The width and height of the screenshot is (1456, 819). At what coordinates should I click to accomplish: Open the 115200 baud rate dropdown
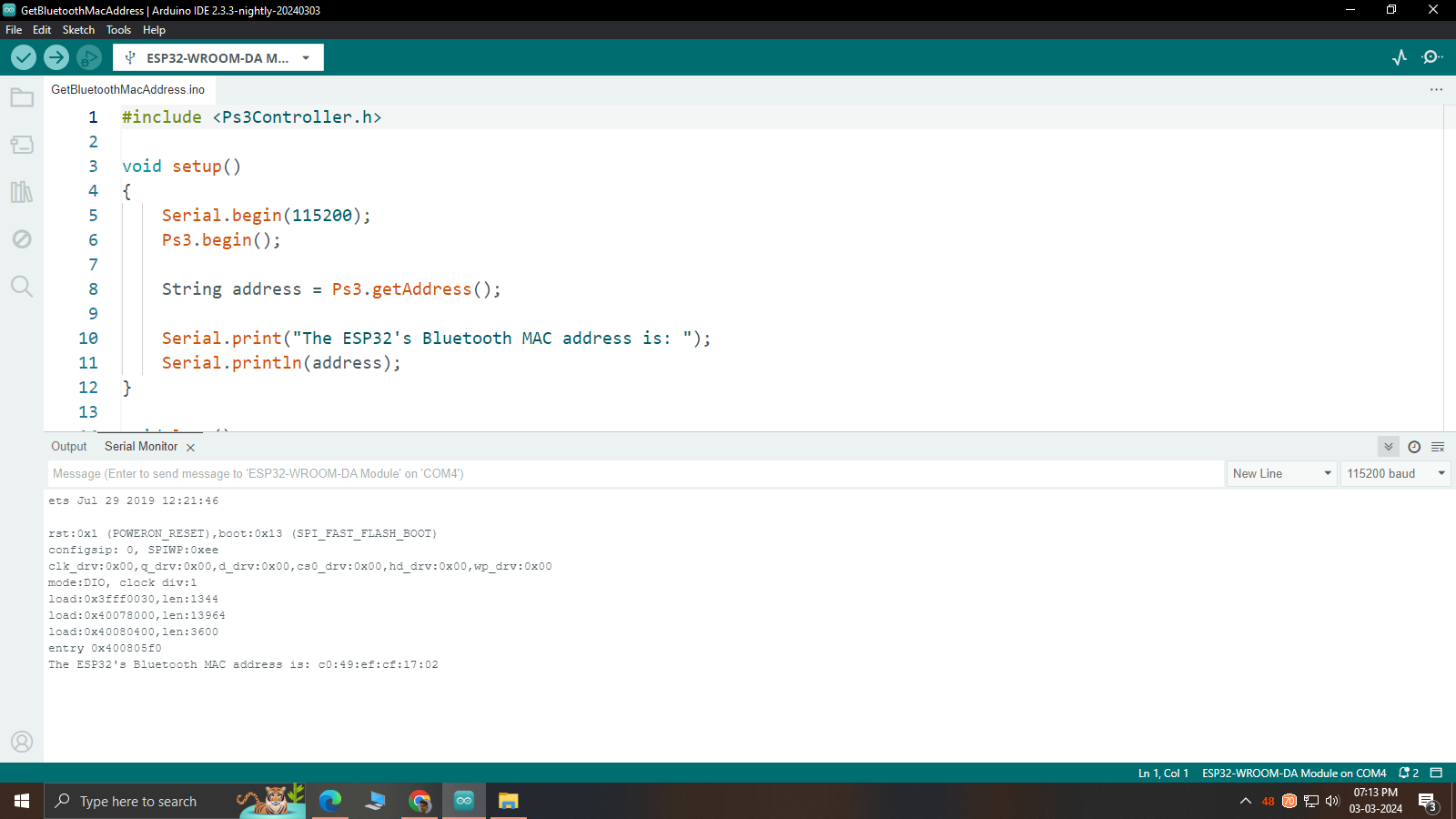click(1396, 473)
